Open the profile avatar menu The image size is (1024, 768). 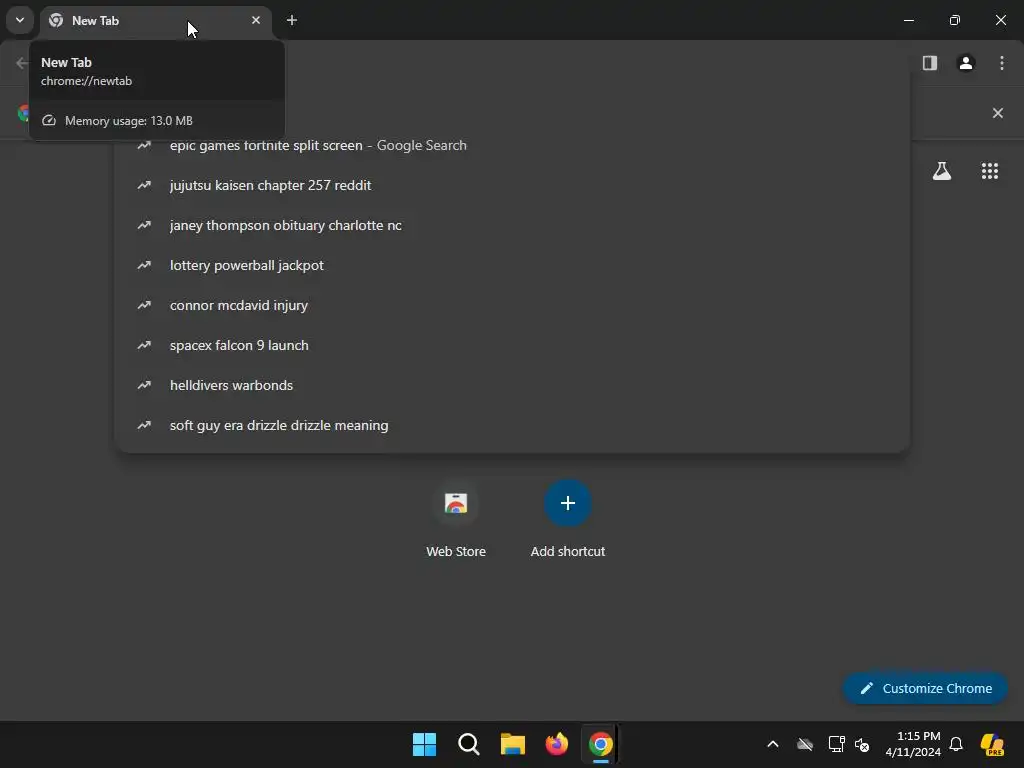click(x=966, y=63)
